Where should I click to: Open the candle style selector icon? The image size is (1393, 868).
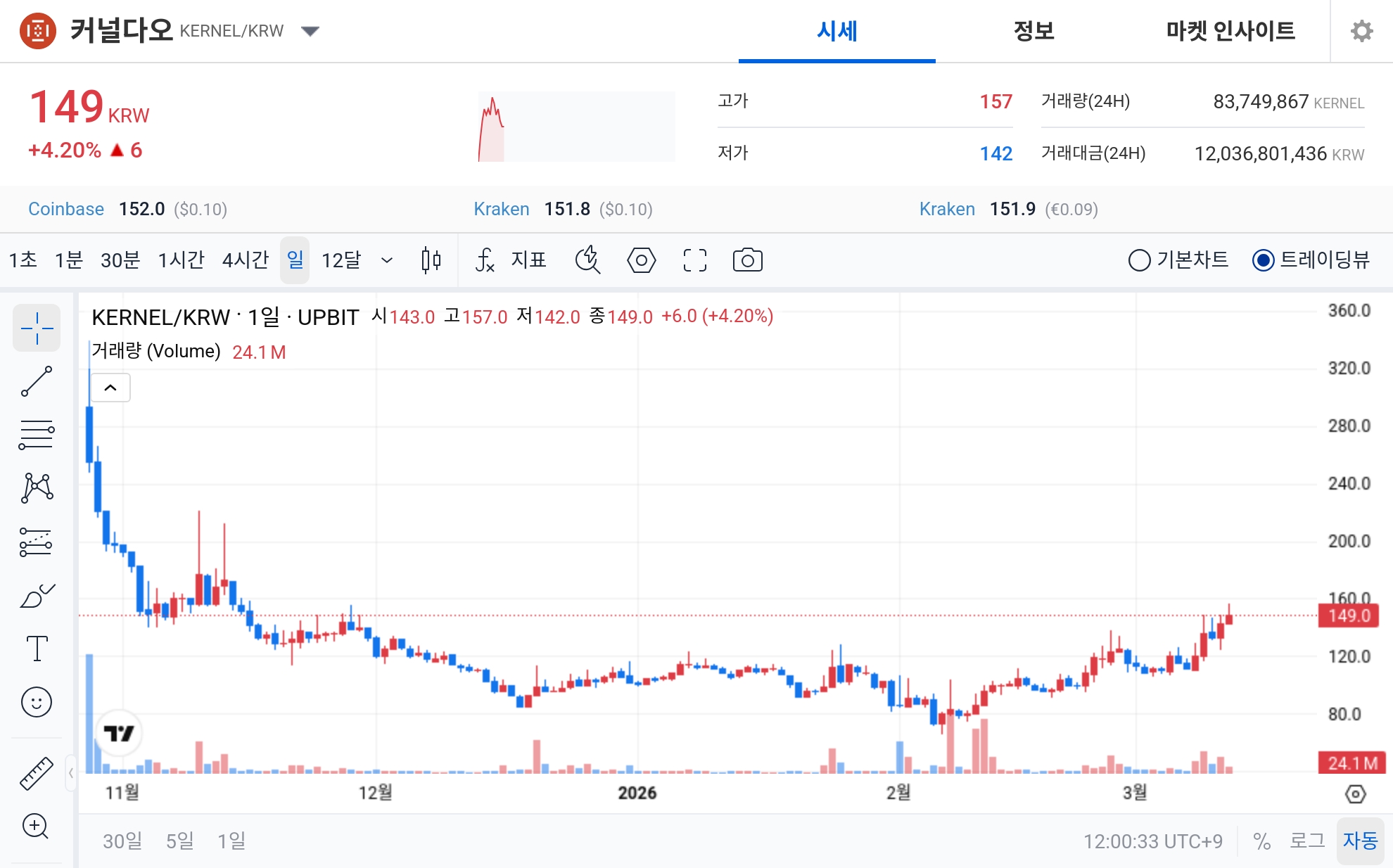coord(430,260)
